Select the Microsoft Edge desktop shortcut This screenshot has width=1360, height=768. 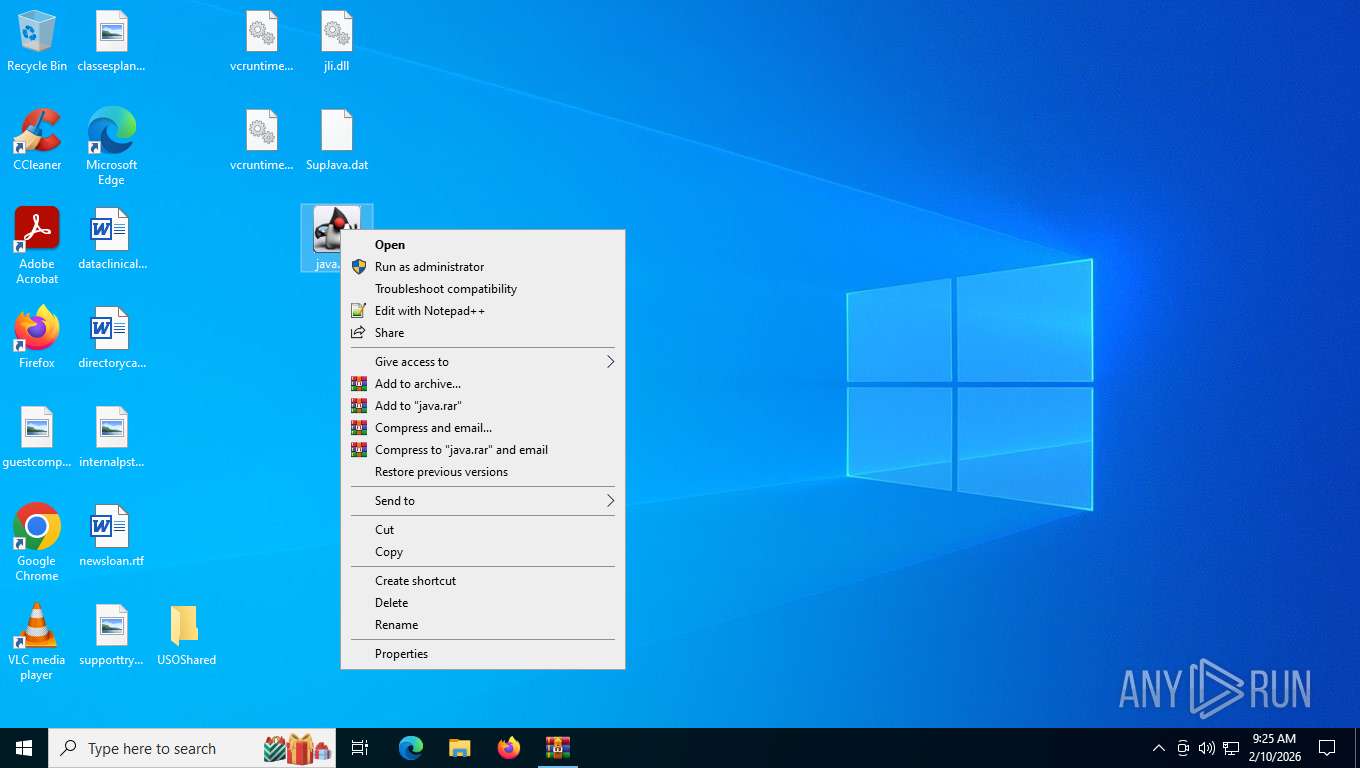(111, 147)
